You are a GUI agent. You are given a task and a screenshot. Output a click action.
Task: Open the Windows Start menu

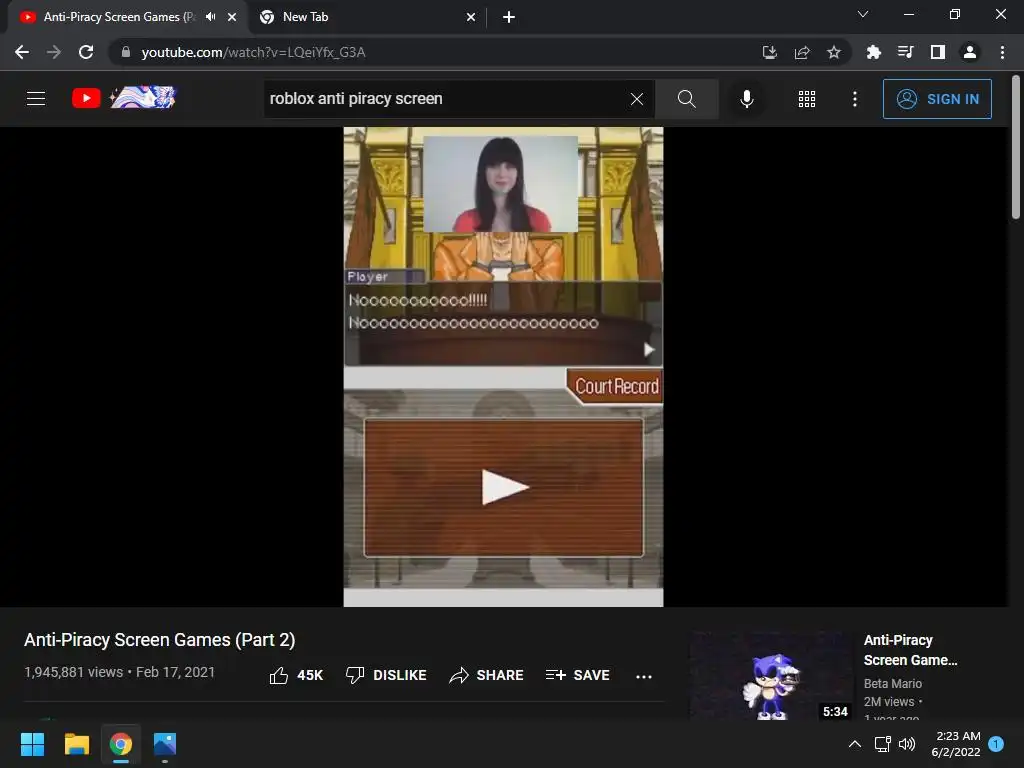(x=33, y=744)
